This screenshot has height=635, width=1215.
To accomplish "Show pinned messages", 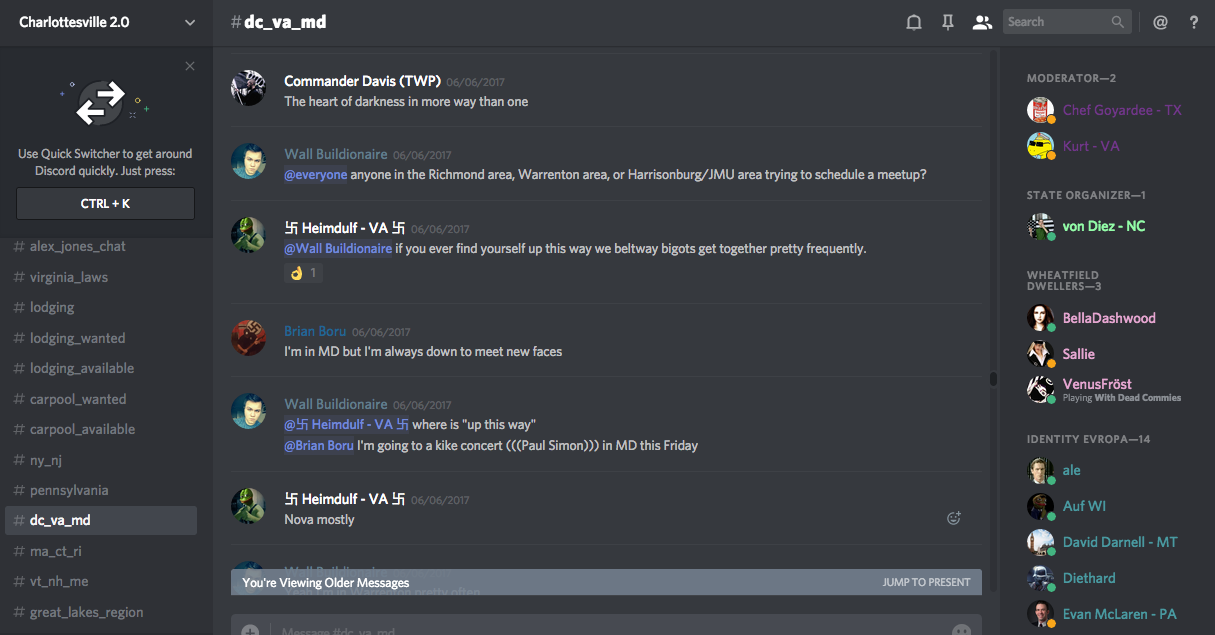I will point(948,22).
